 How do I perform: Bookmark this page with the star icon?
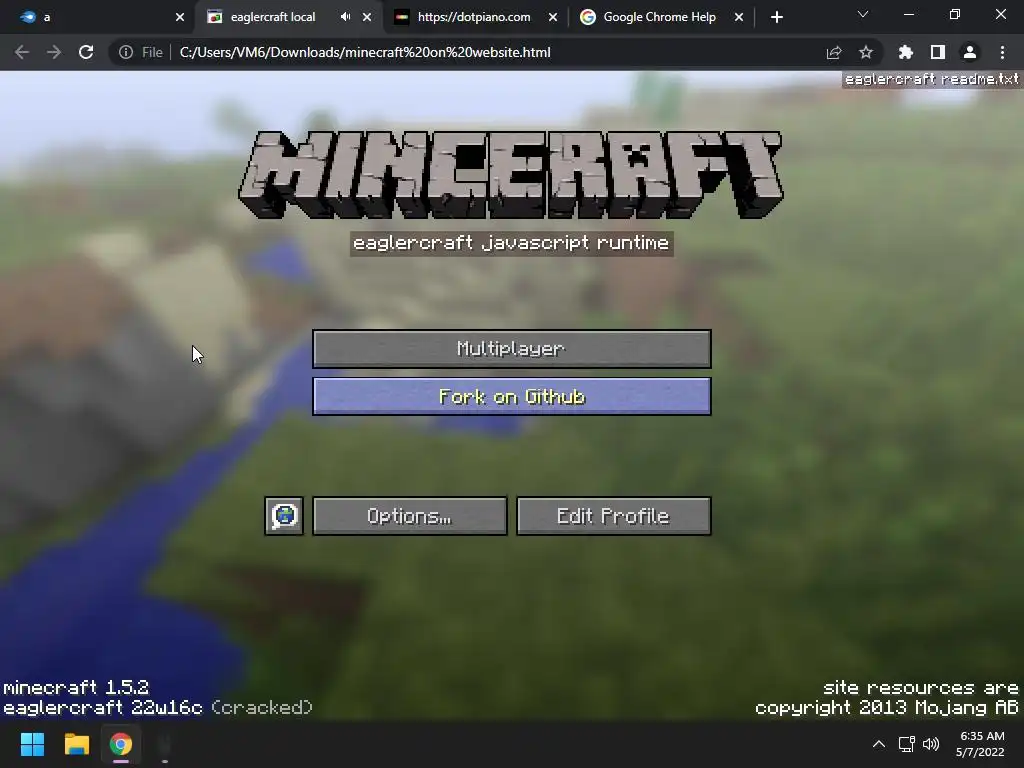point(866,52)
